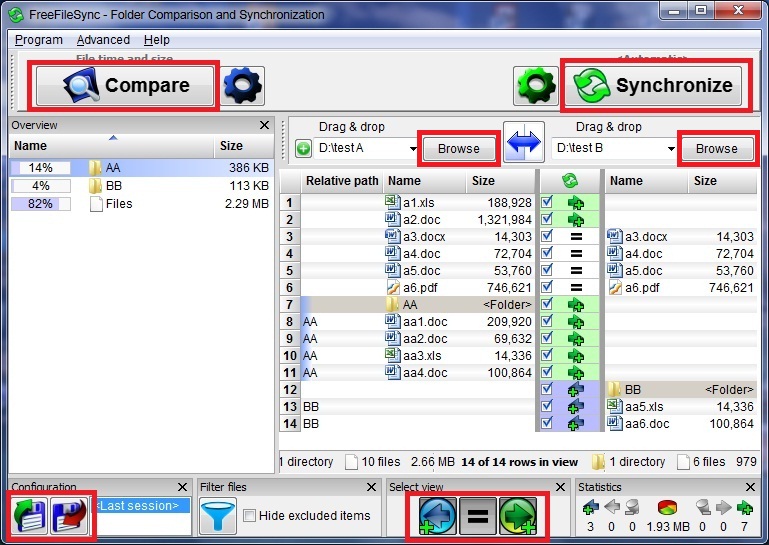Load configuration from file icon
This screenshot has height=545, width=769.
click(30, 516)
